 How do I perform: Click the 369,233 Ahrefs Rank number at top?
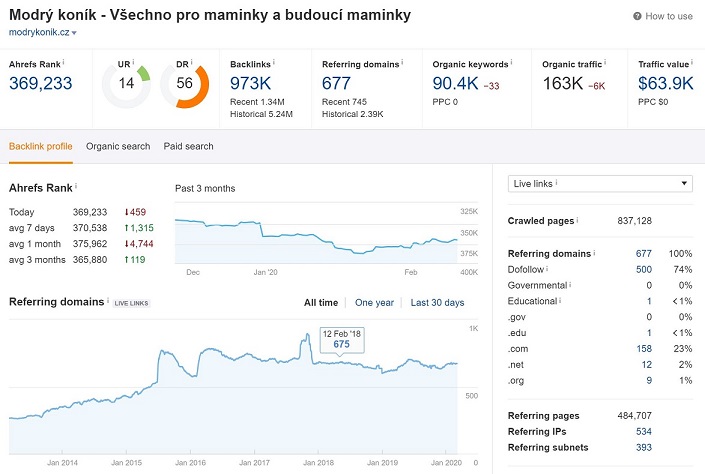click(40, 83)
